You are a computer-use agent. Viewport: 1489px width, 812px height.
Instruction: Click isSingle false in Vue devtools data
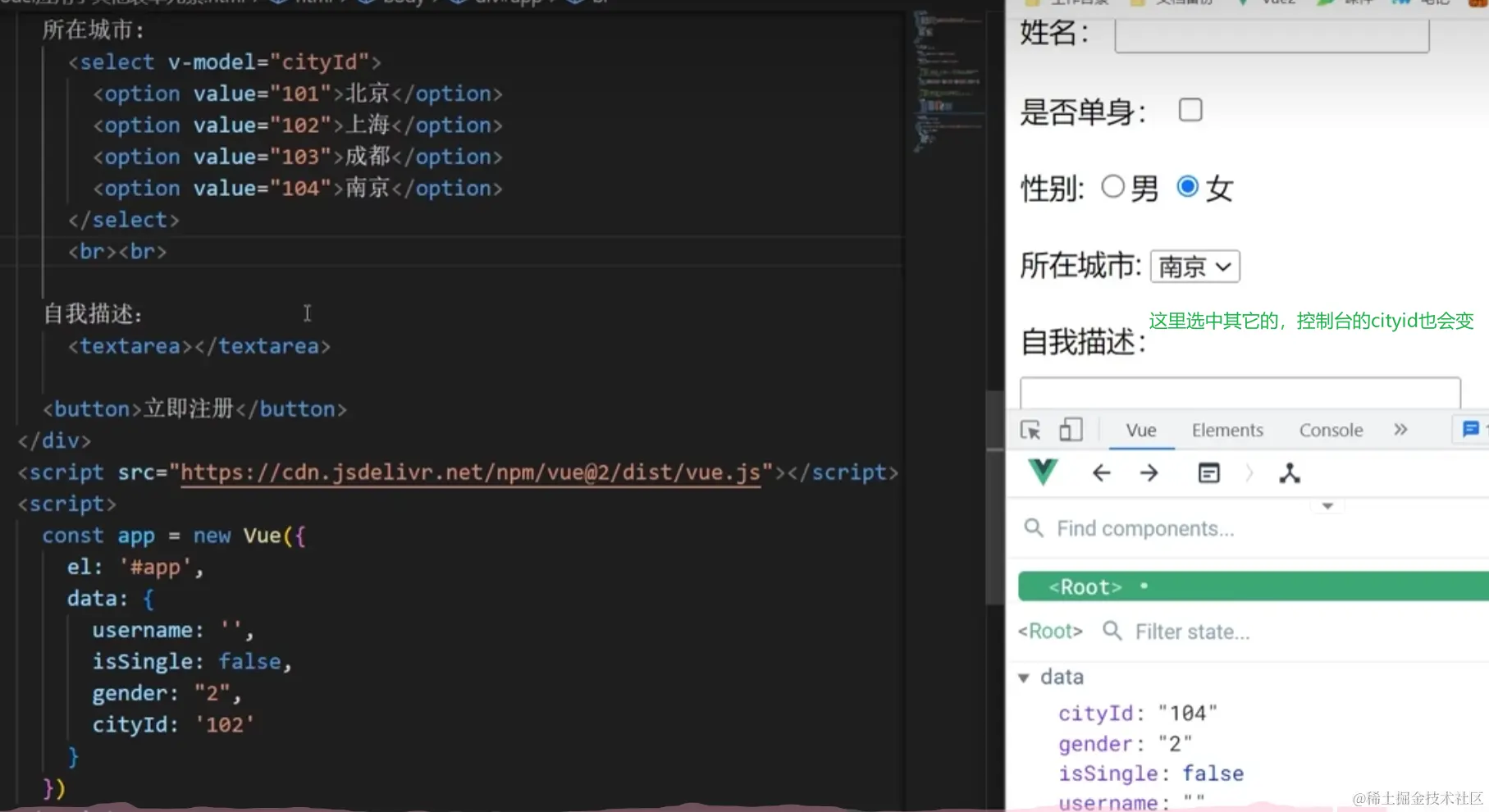[1151, 773]
